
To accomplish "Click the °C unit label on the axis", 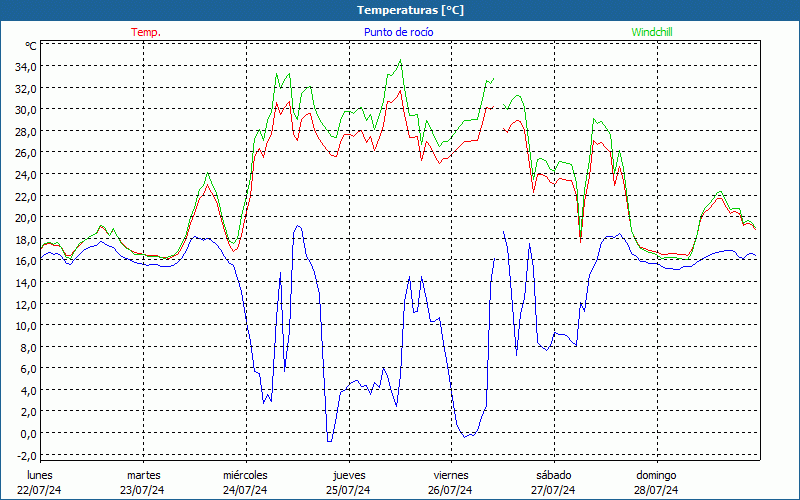I will (31, 46).
